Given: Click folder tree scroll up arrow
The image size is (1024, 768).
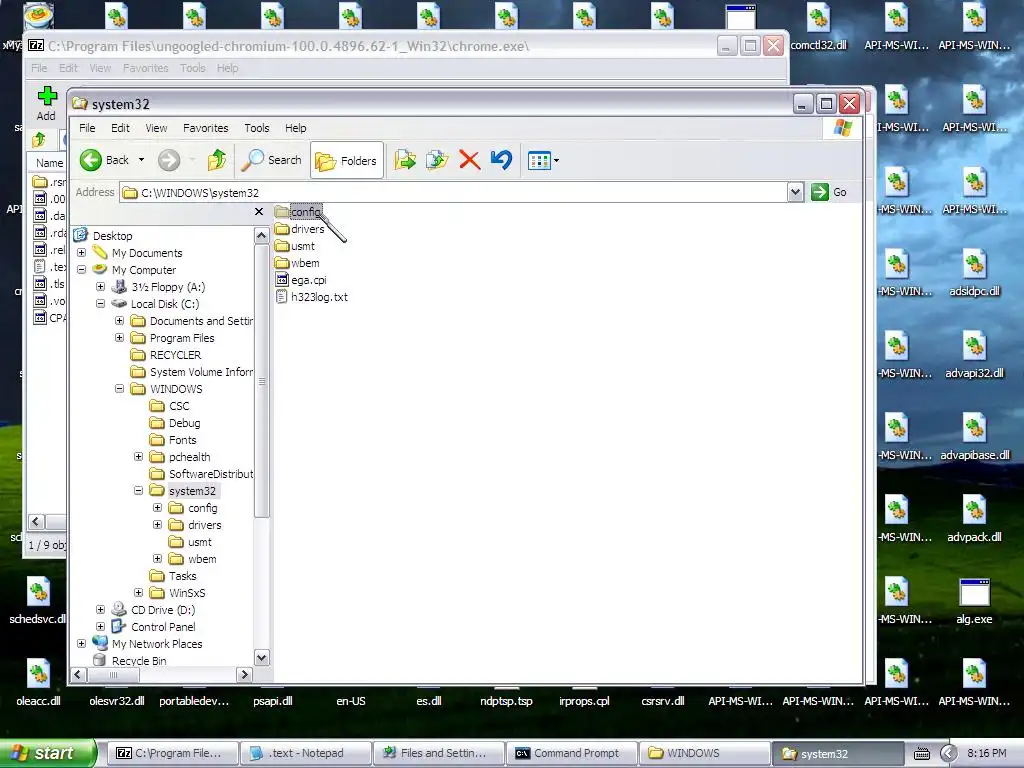Looking at the screenshot, I should pyautogui.click(x=261, y=236).
